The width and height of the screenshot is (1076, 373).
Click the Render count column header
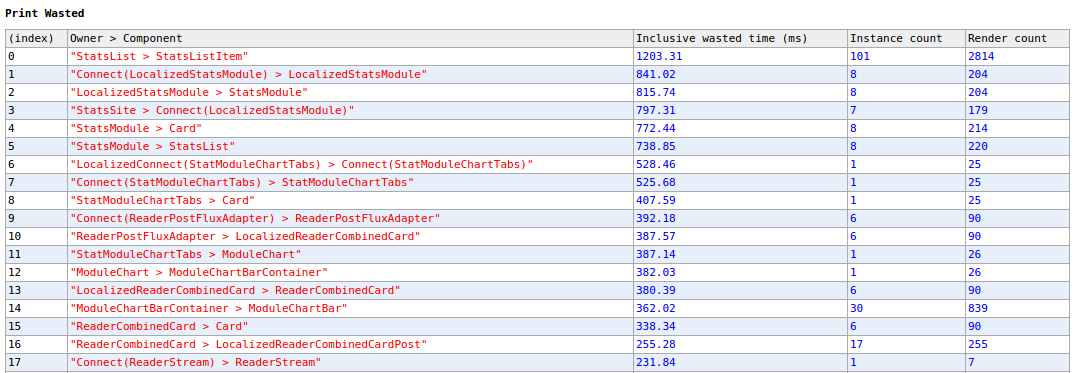tap(1018, 38)
